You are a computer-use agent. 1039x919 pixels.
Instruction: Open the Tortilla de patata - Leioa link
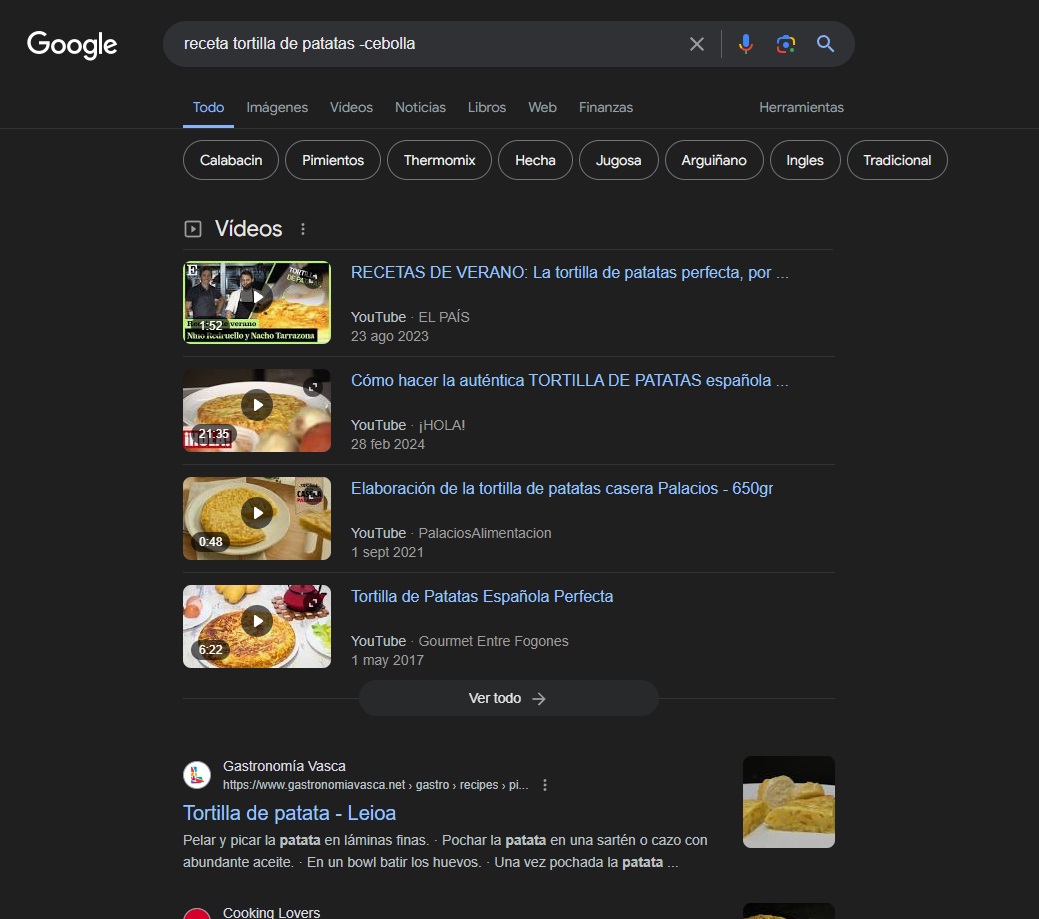click(289, 812)
